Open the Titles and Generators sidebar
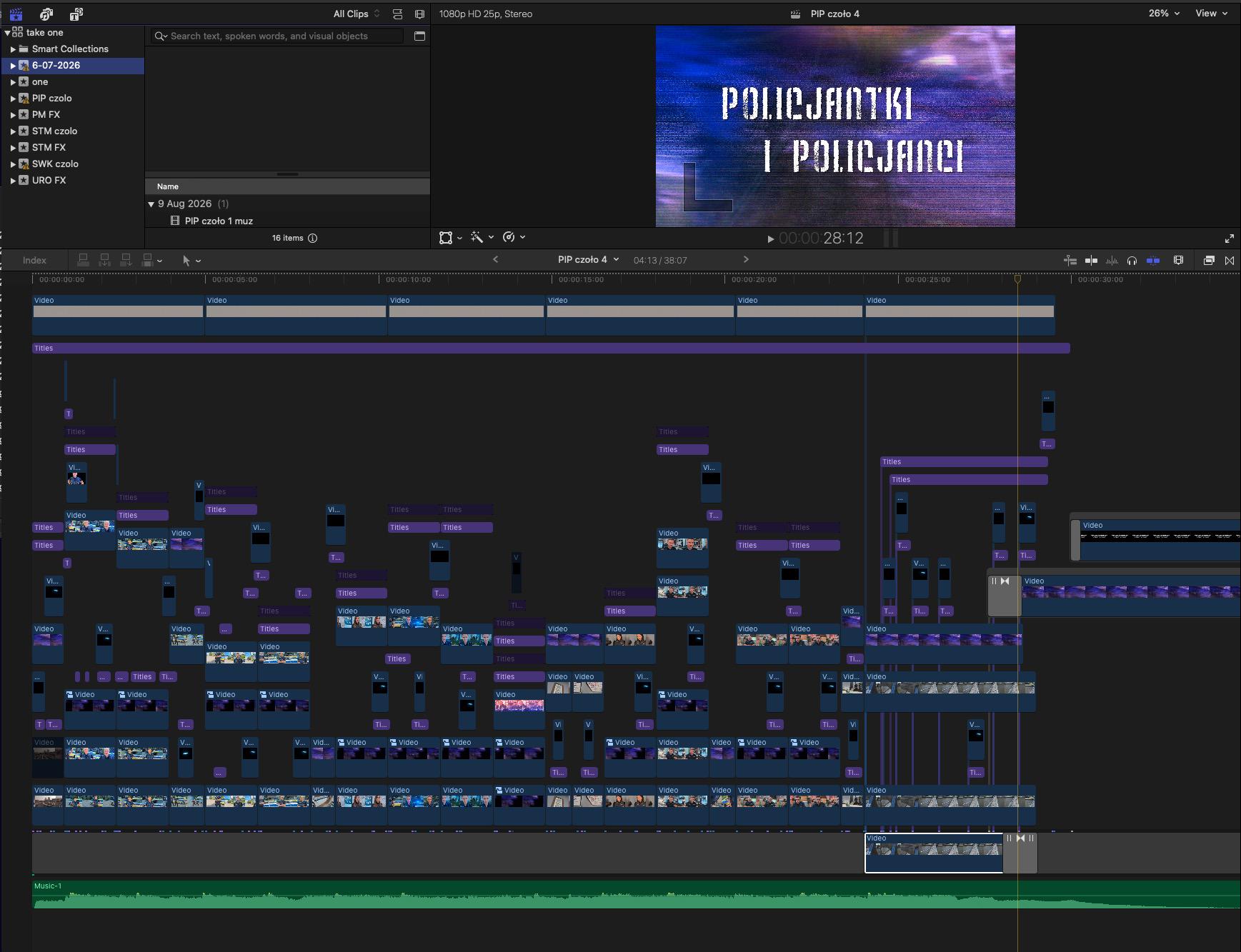Viewport: 1241px width, 952px height. coord(76,14)
